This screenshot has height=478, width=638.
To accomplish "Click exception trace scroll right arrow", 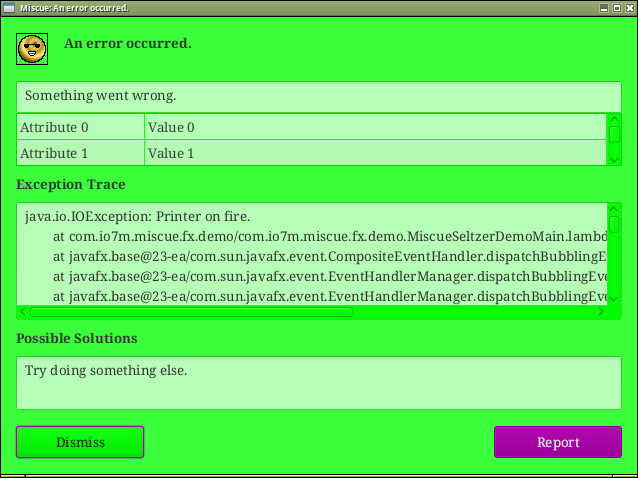I will (601, 312).
